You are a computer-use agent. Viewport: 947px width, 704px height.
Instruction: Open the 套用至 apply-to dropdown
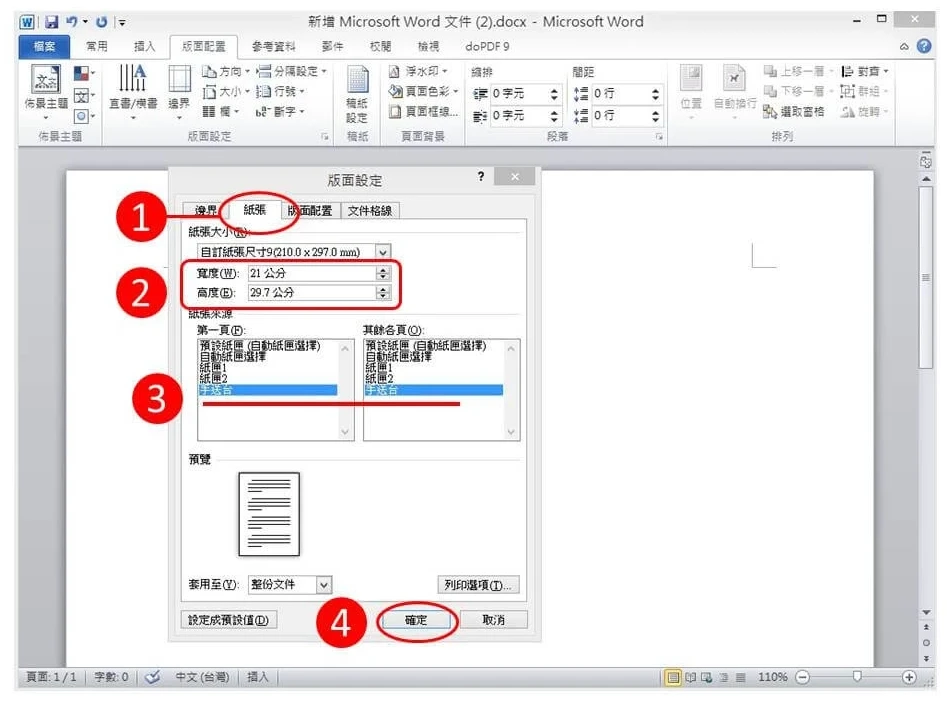pyautogui.click(x=323, y=585)
